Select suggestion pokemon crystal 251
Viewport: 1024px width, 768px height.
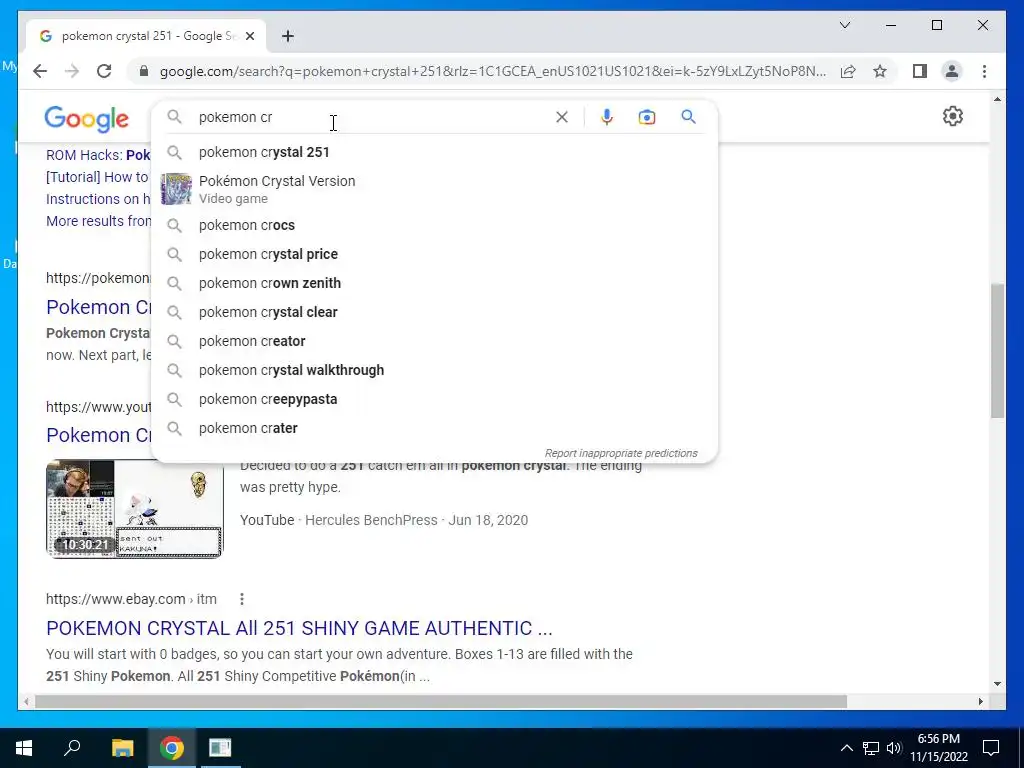click(x=434, y=152)
